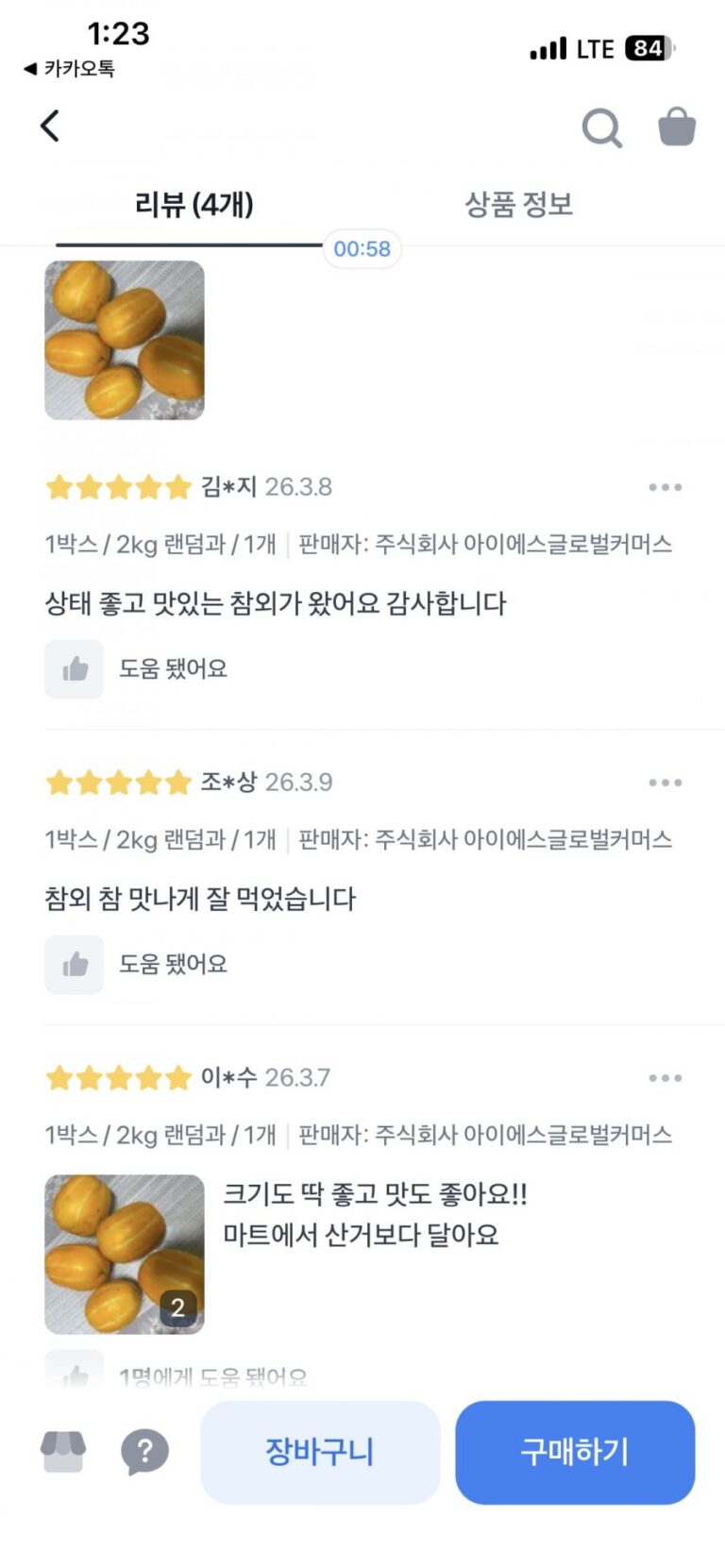Tap the 장바구니 button
Viewport: 725px width, 1568px height.
320,1452
